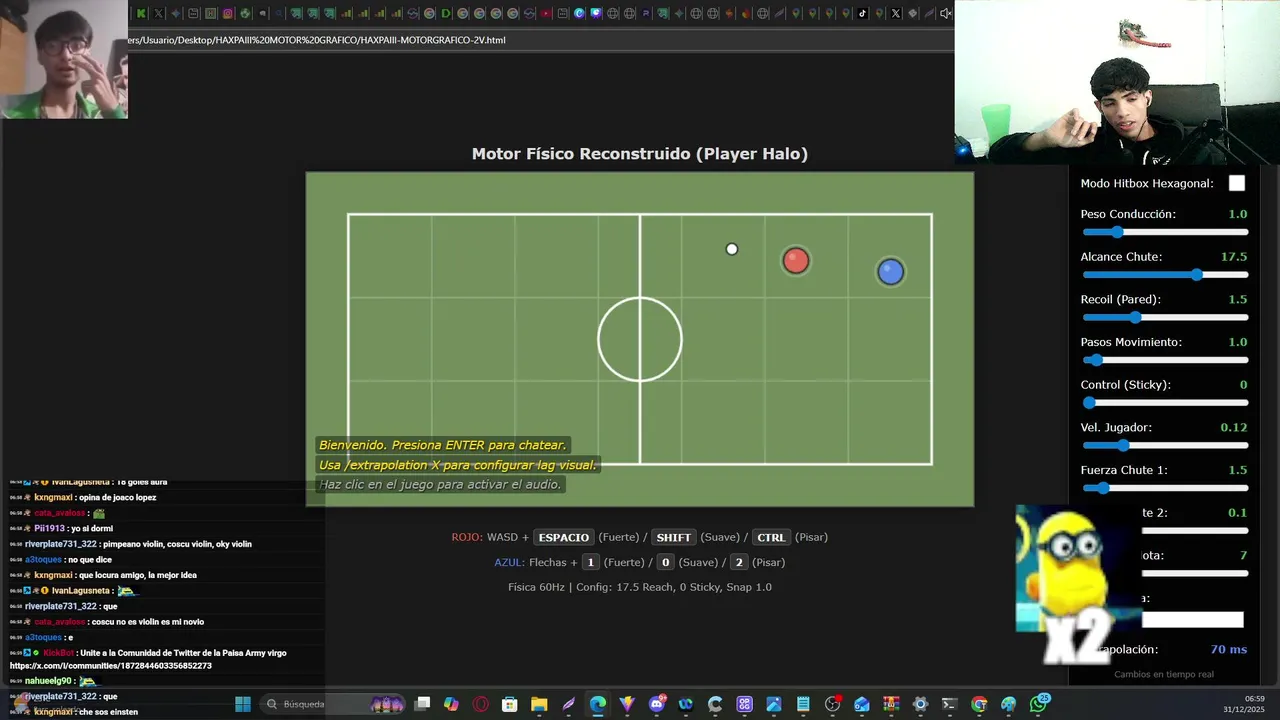The image size is (1280, 720).
Task: Open File Explorer from taskbar
Action: [x=539, y=704]
